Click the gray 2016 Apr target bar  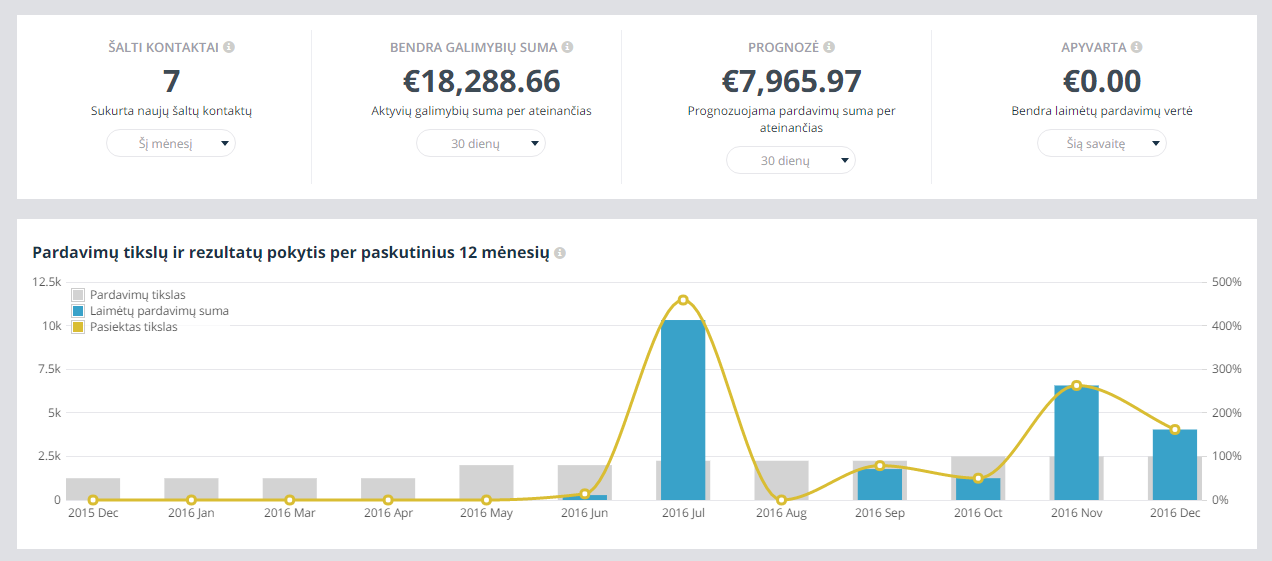click(388, 489)
